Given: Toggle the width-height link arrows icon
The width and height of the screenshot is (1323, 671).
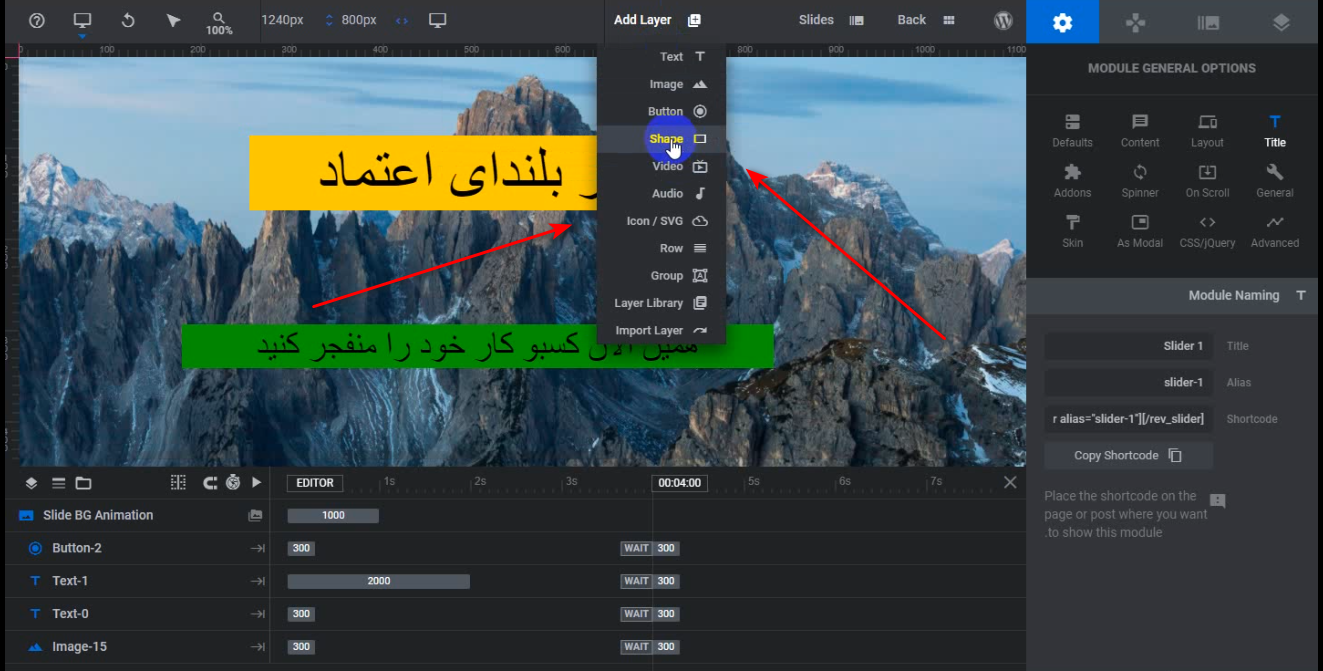Looking at the screenshot, I should coord(402,20).
